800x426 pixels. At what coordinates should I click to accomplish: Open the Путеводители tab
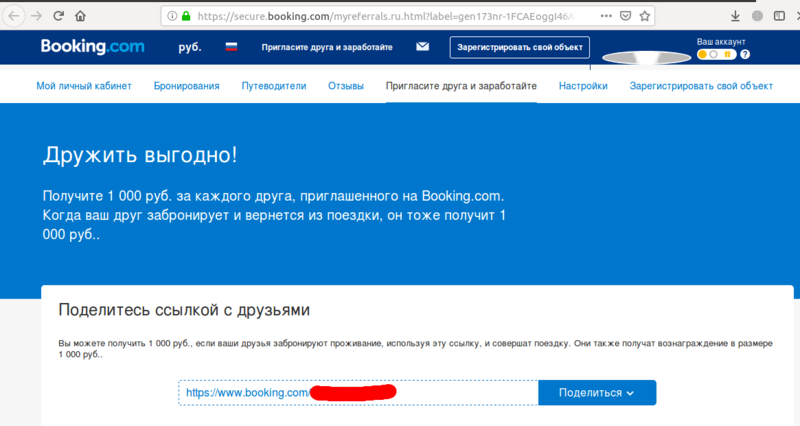[273, 86]
